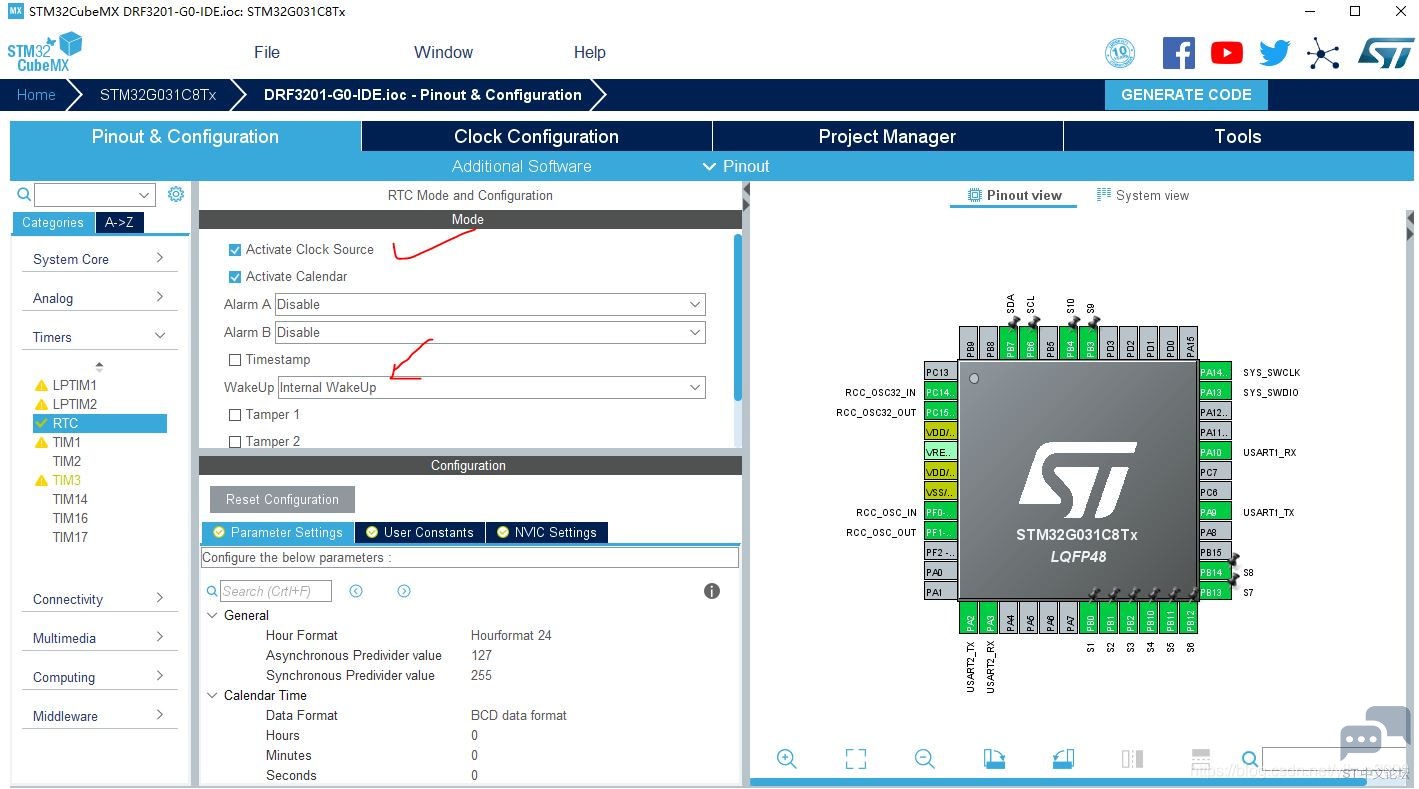
Task: Open the ST community network icon
Action: point(1323,53)
